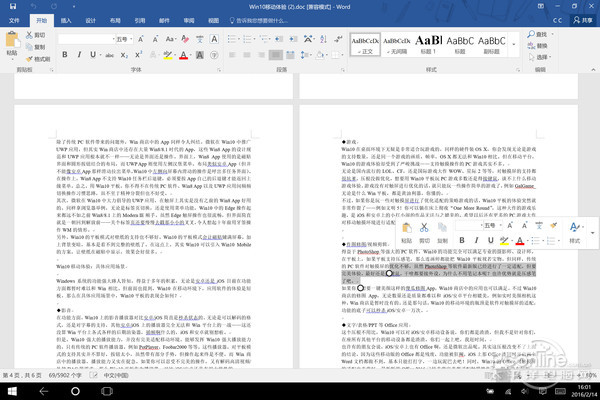Show paragraph marks icon in ribbon

tap(338, 39)
